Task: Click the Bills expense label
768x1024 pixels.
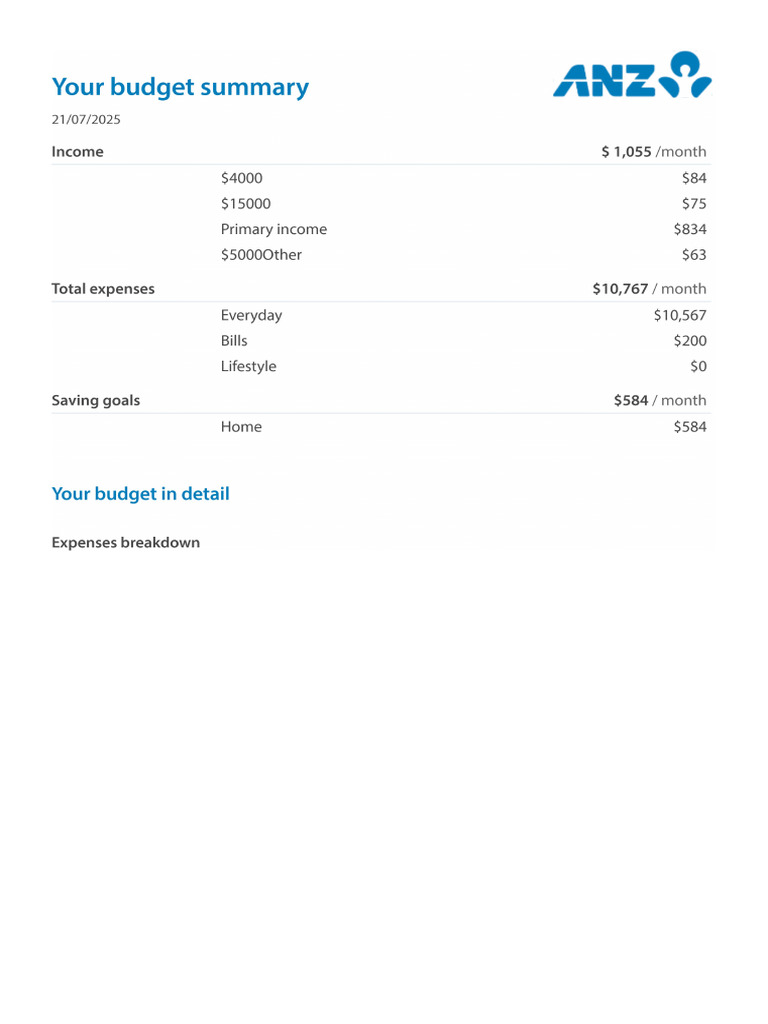Action: tap(234, 341)
